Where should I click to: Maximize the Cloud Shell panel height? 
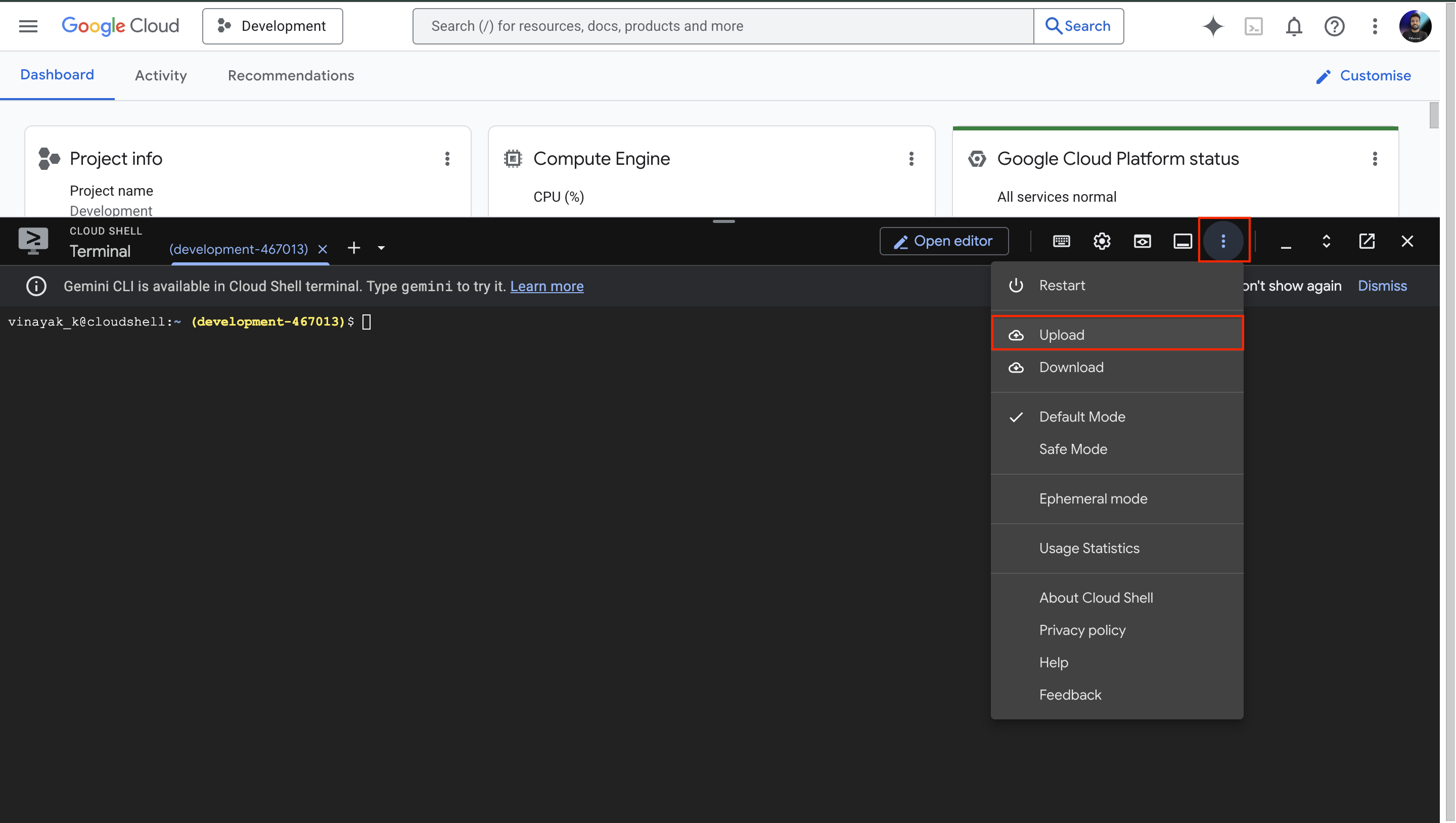[1327, 241]
